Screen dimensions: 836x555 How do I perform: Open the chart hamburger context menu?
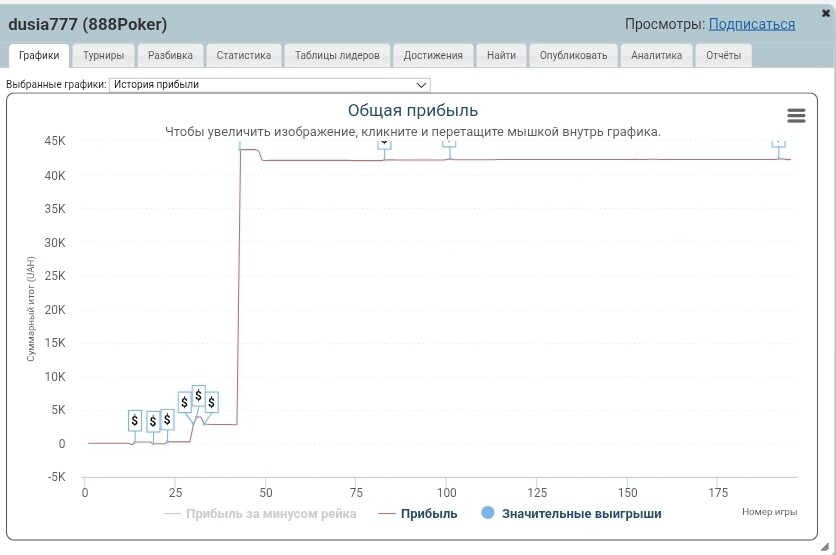pos(796,115)
